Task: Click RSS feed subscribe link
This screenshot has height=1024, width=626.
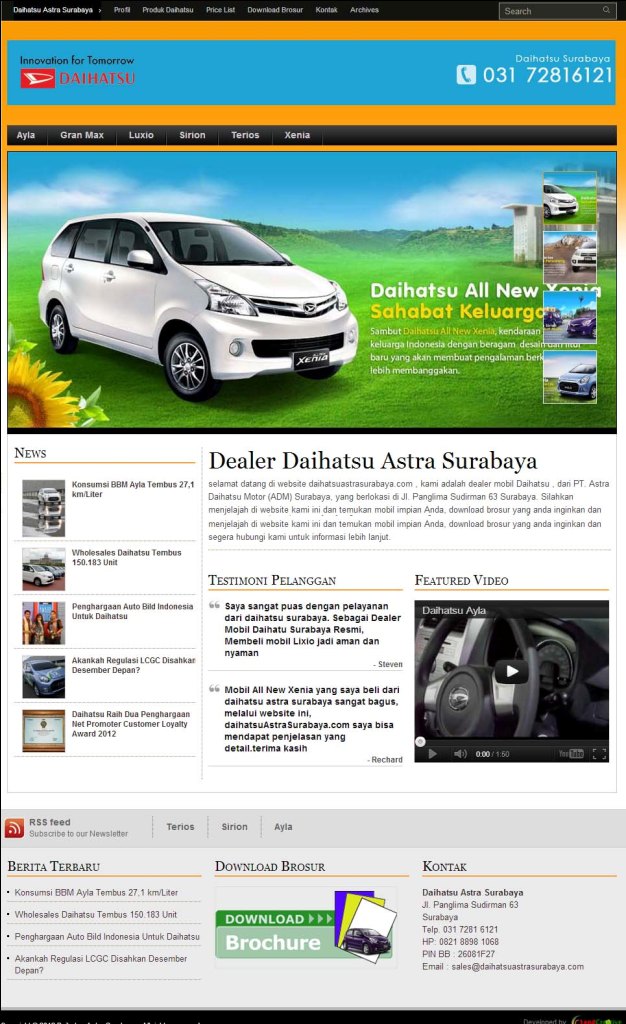Action: pyautogui.click(x=78, y=827)
